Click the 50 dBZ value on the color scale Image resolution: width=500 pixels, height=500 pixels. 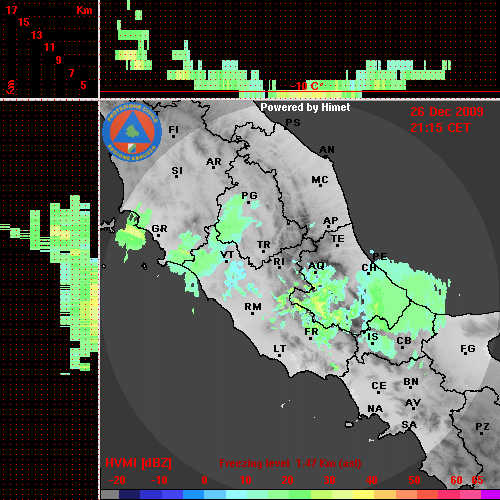[x=414, y=480]
